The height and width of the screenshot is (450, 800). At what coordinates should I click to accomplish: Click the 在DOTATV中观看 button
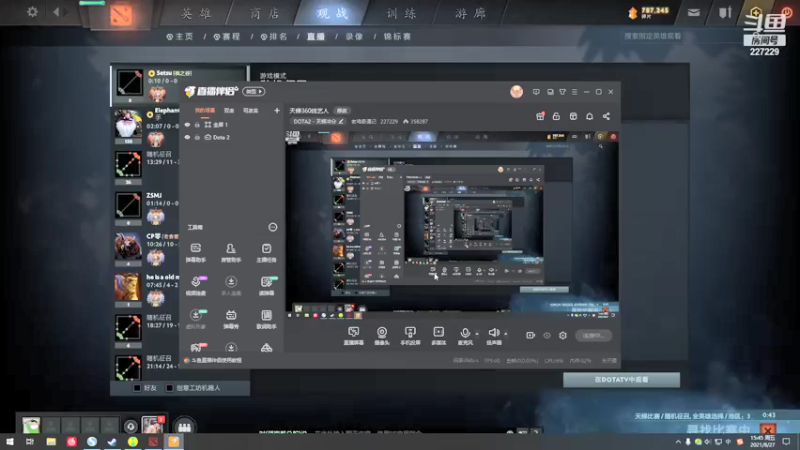621,380
